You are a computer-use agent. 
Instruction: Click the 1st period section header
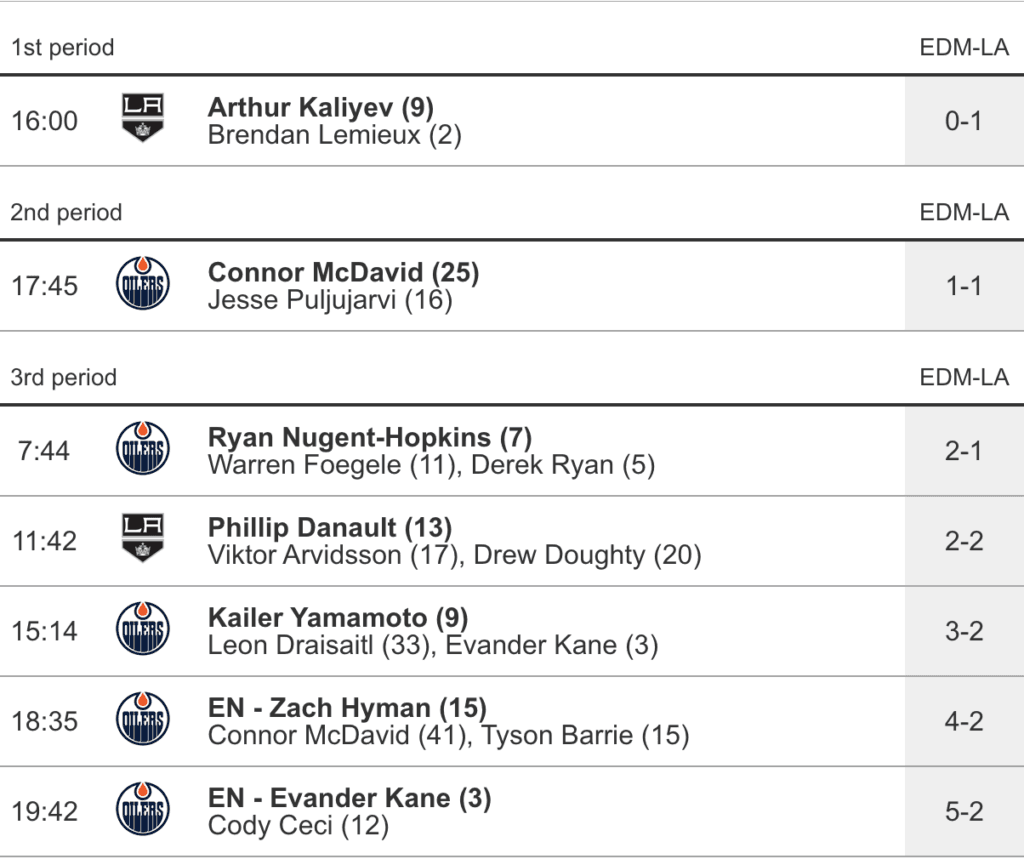(x=62, y=47)
